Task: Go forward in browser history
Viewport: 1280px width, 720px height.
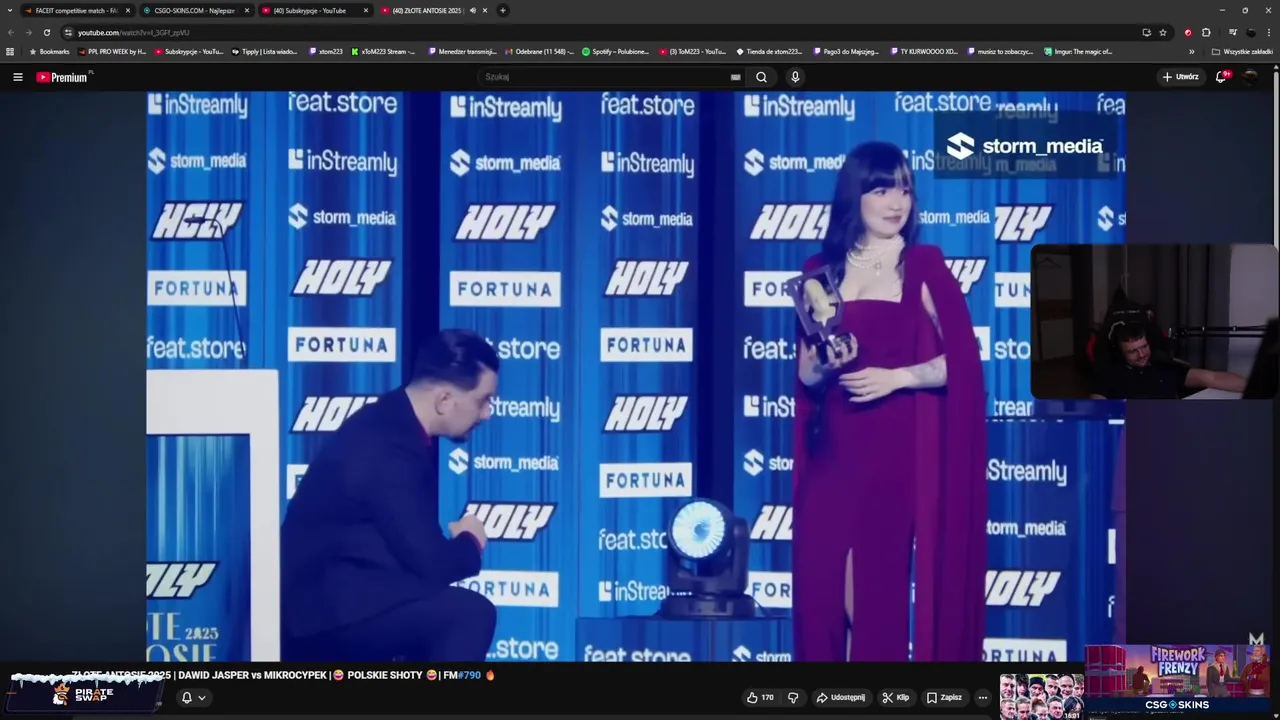Action: [x=28, y=32]
